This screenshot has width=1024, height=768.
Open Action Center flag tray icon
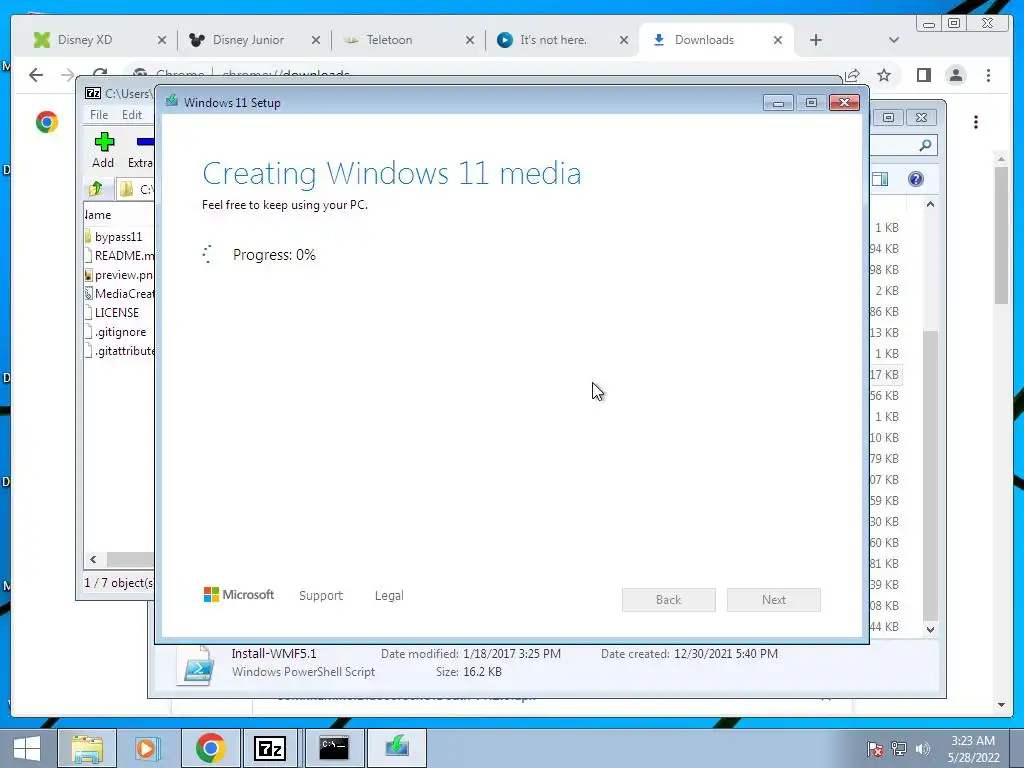[x=874, y=749]
